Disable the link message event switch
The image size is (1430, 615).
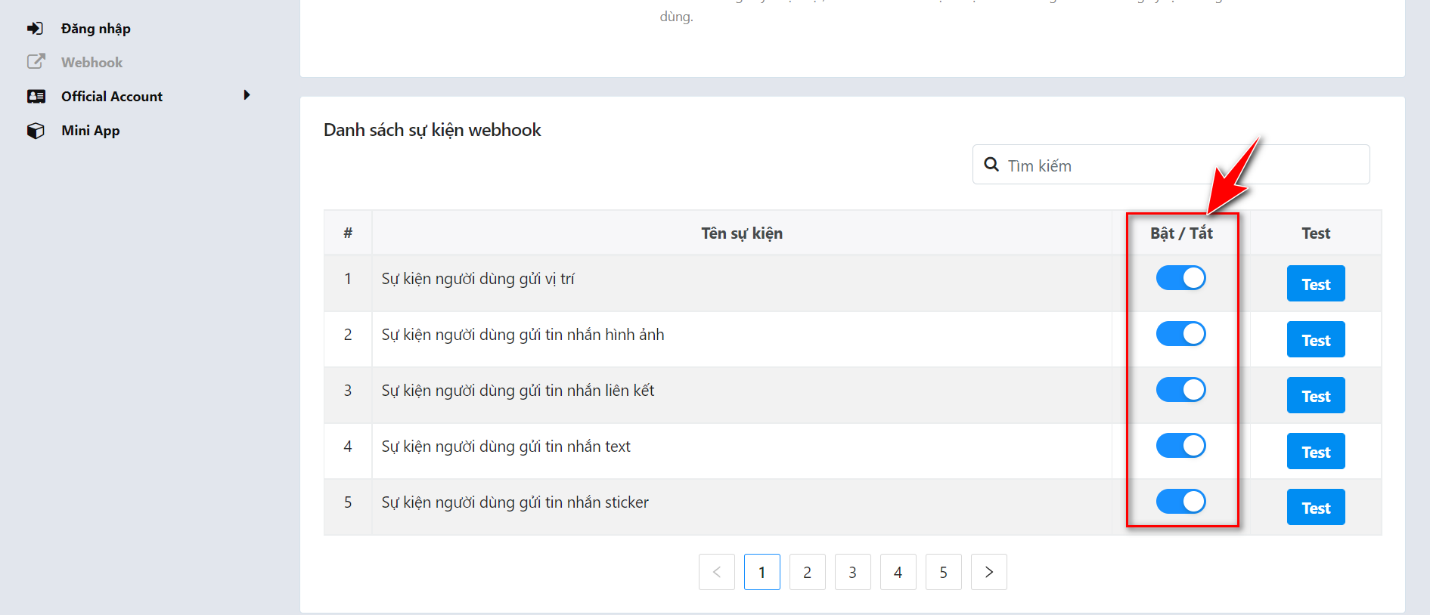pyautogui.click(x=1181, y=389)
